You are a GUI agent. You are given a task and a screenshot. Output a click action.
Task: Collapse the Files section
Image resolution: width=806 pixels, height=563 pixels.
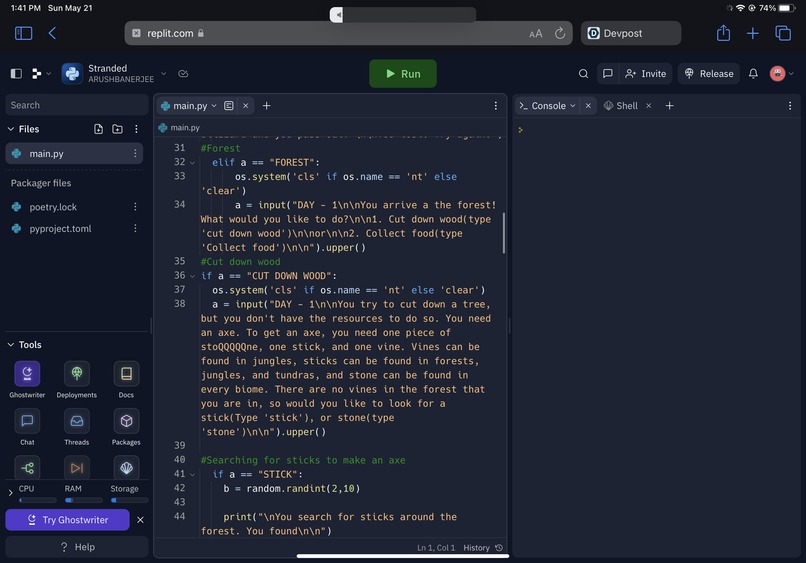pyautogui.click(x=10, y=129)
